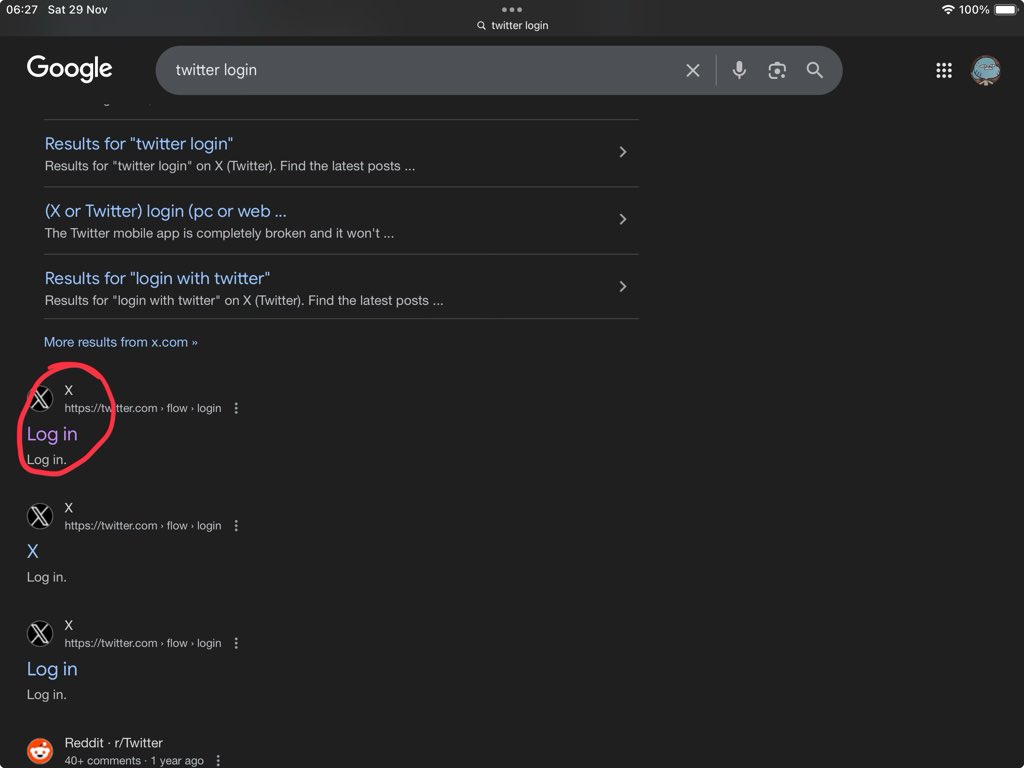1024x768 pixels.
Task: Open 'Results for "twitter login"' link
Action: coord(138,144)
